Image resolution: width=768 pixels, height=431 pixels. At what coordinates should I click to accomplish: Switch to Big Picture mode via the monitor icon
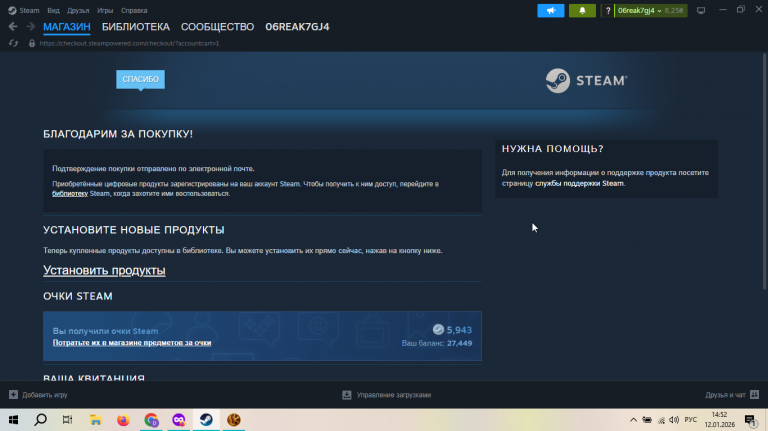[x=701, y=10]
